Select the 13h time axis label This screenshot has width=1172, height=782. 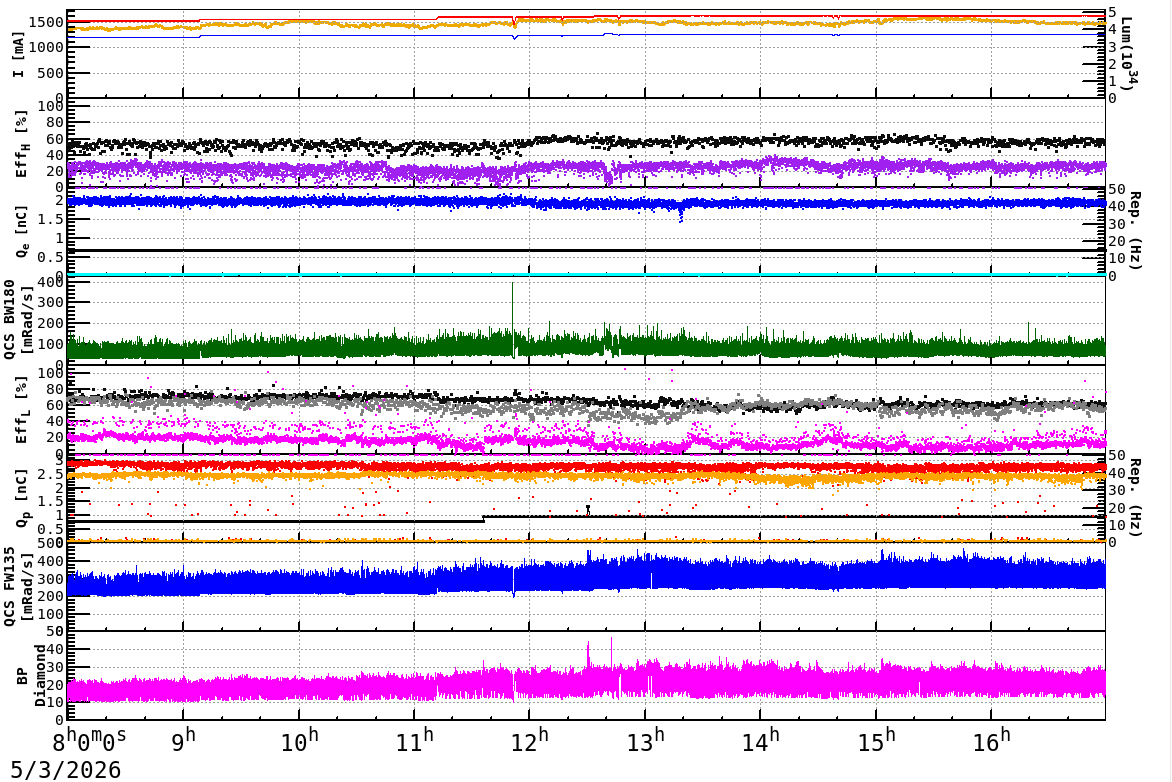tap(644, 740)
